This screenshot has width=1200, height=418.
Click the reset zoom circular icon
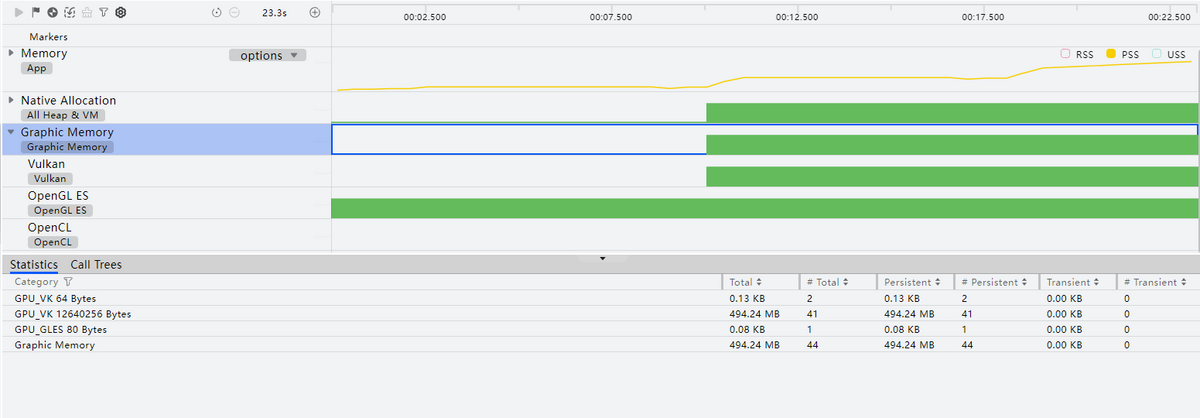217,13
